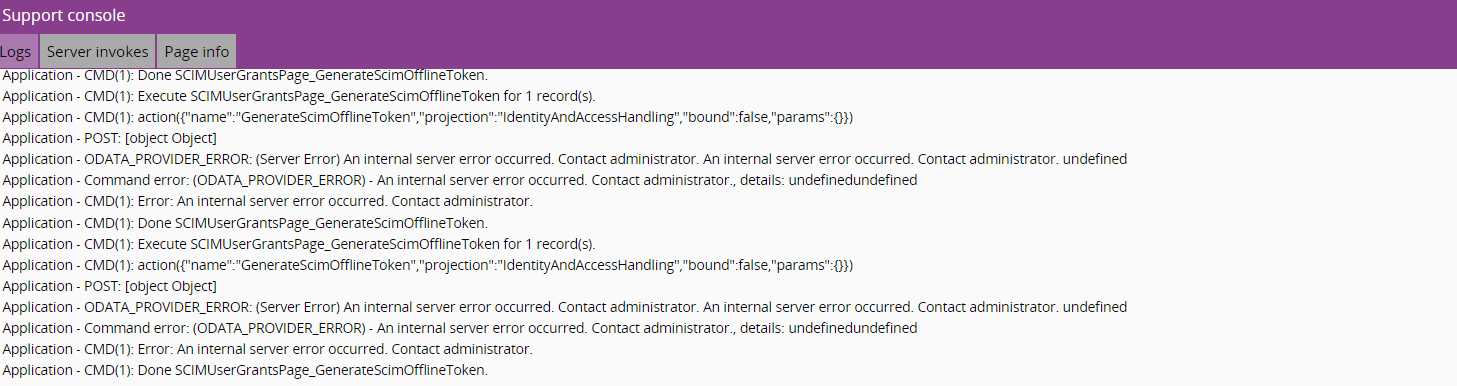The width and height of the screenshot is (1457, 386).
Task: Select the first 'CMD(1): Error' log line
Action: [x=267, y=201]
